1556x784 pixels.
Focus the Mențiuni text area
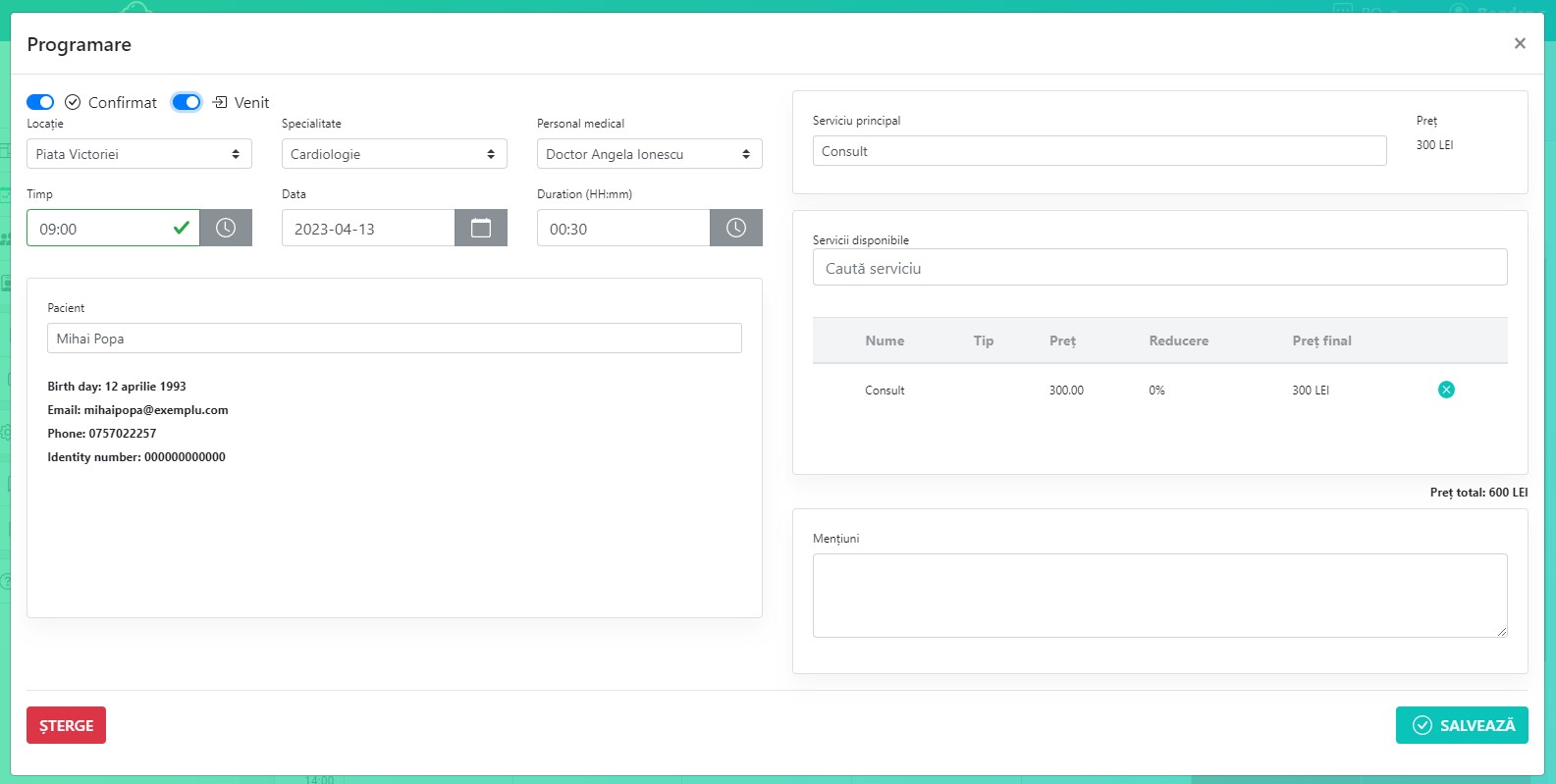coord(1159,595)
